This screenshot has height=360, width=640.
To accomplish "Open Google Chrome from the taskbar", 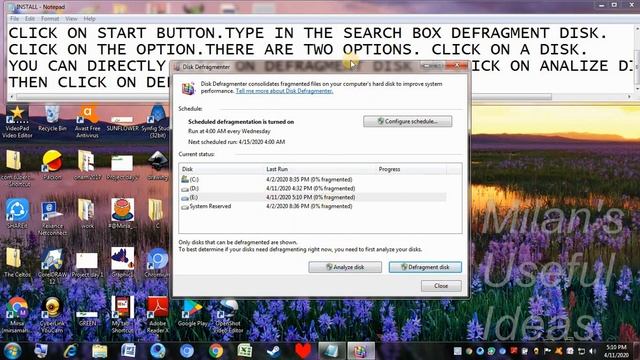I will coord(216,351).
